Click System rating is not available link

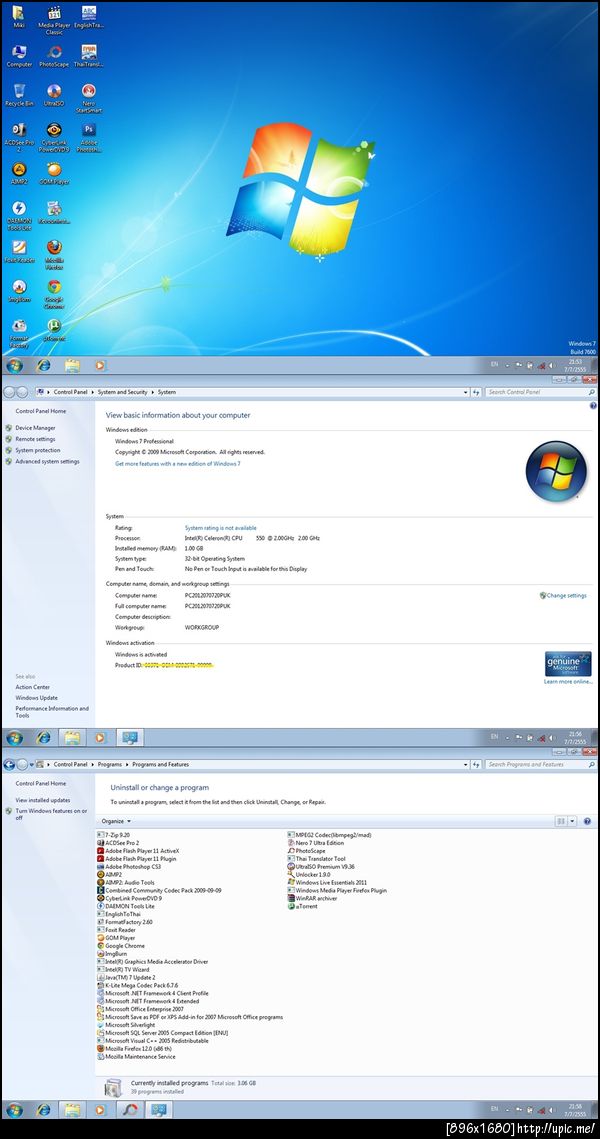click(x=220, y=528)
